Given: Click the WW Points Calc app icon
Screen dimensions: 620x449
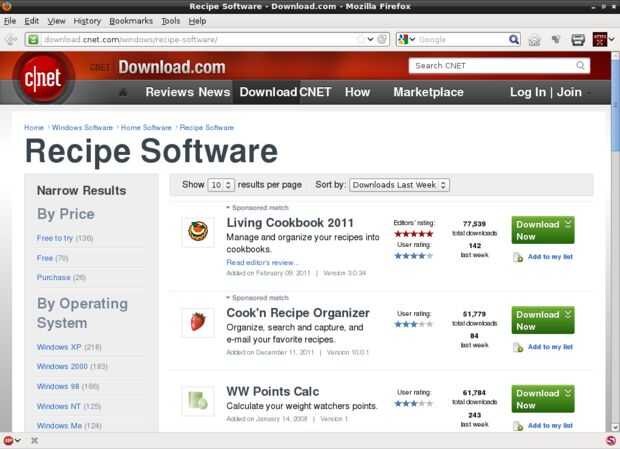Looking at the screenshot, I should coord(198,401).
